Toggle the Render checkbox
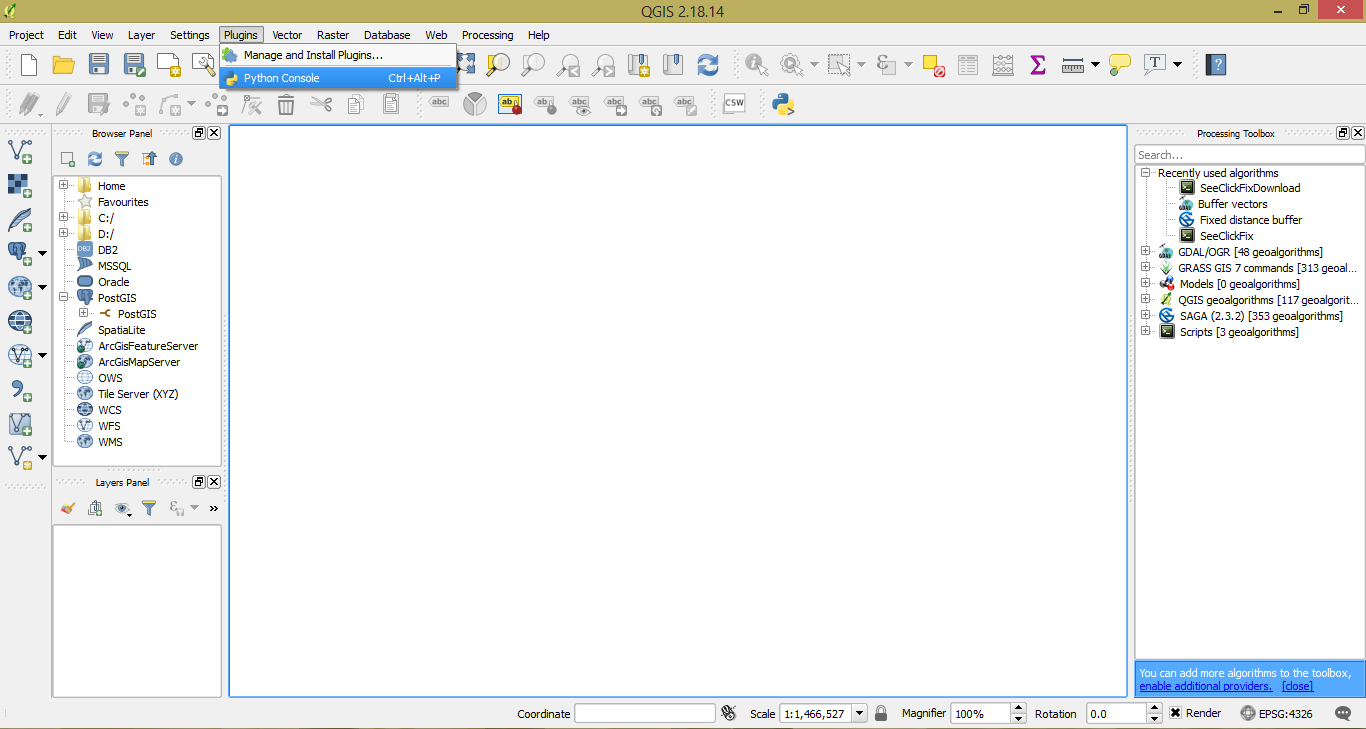Screen dimensions: 1366x729 click(1176, 713)
